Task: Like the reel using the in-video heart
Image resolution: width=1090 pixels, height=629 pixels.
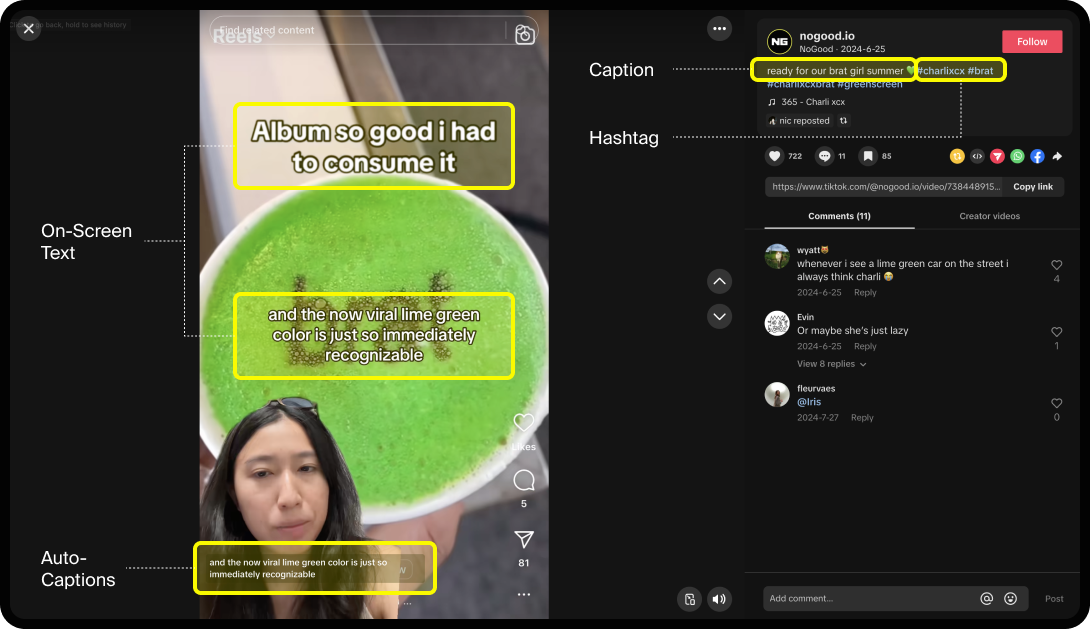Action: [x=523, y=422]
